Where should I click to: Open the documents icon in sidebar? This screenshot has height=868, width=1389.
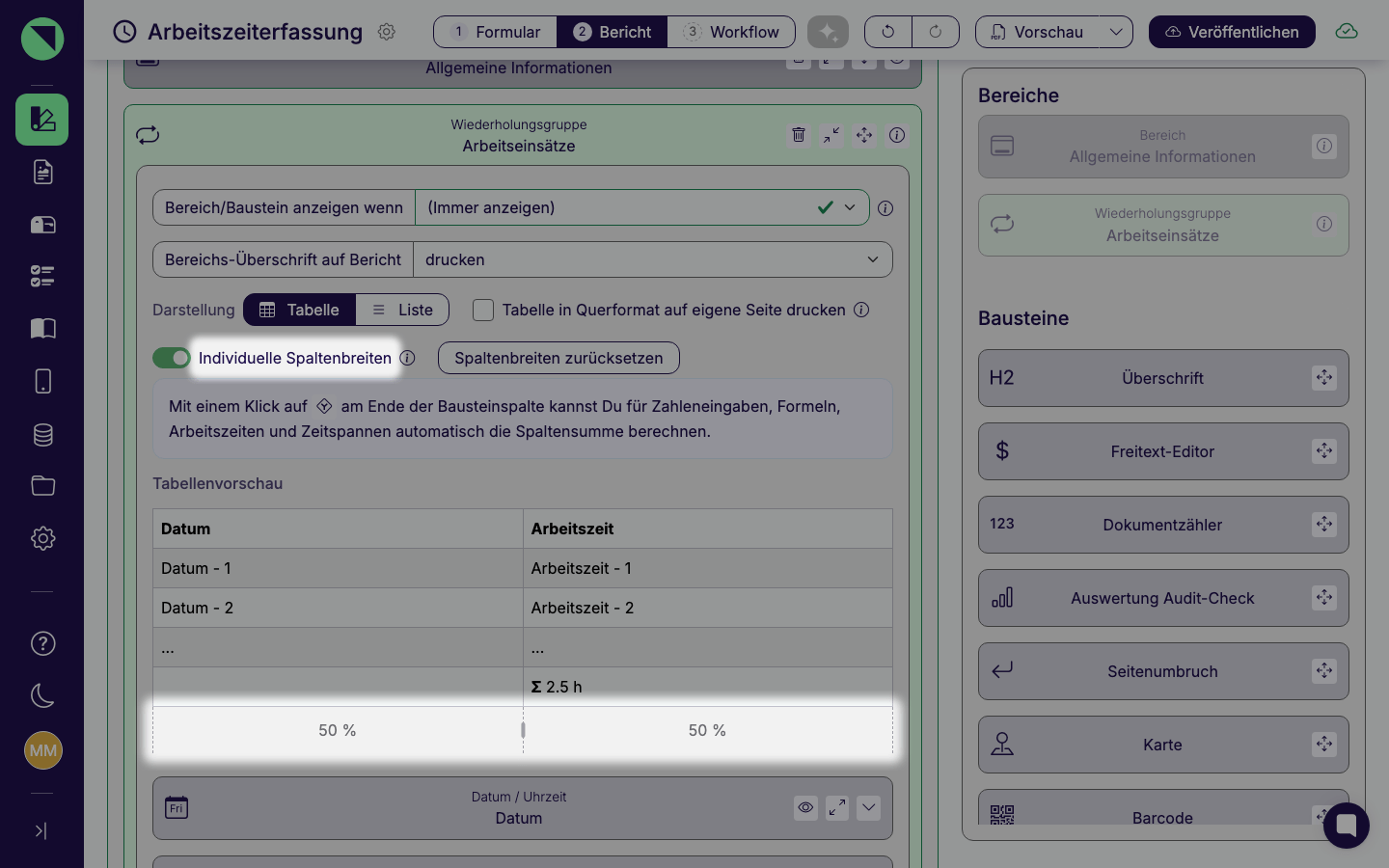(42, 172)
